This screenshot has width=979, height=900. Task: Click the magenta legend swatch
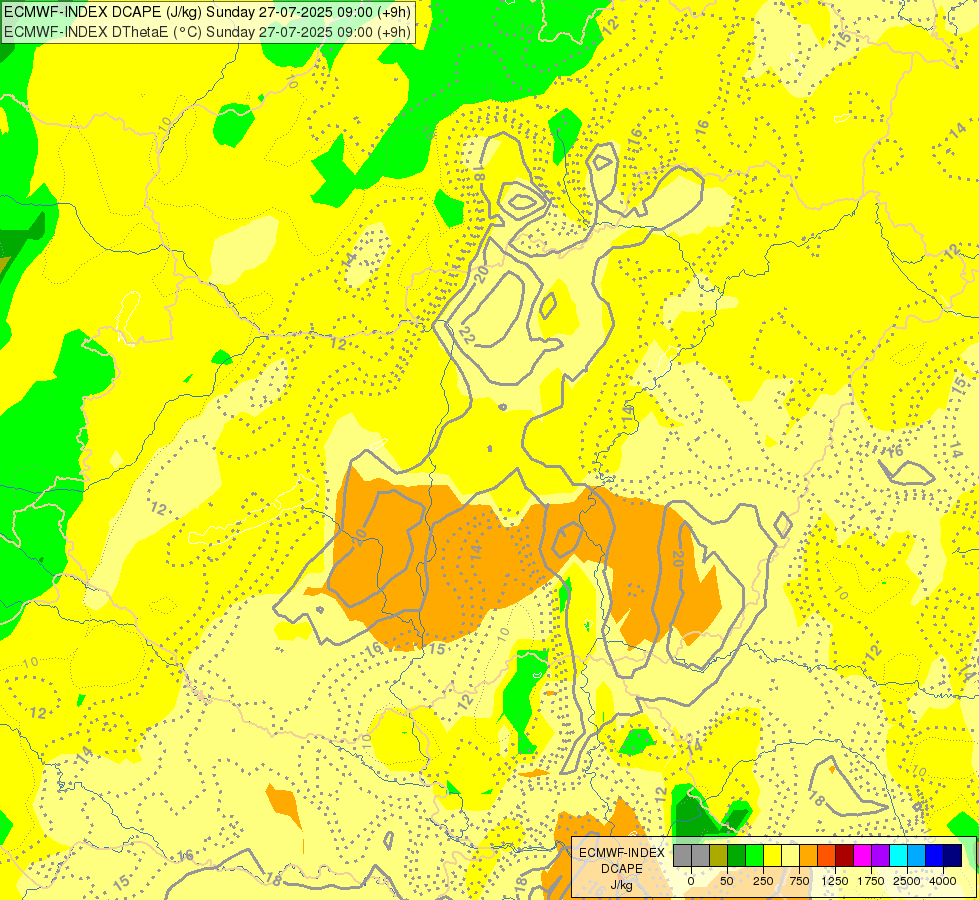(x=862, y=855)
